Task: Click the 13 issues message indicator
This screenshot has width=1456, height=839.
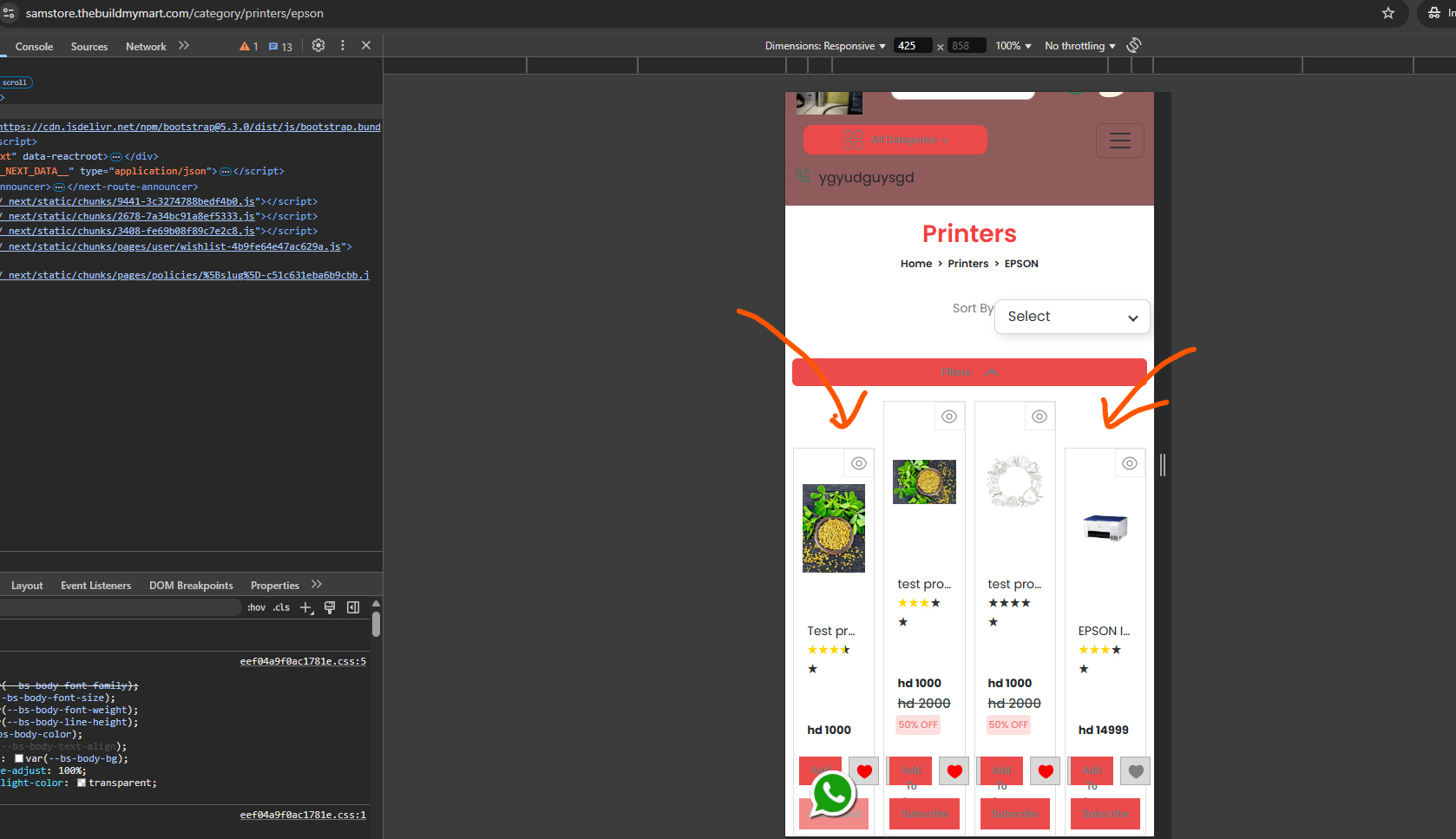Action: click(280, 46)
